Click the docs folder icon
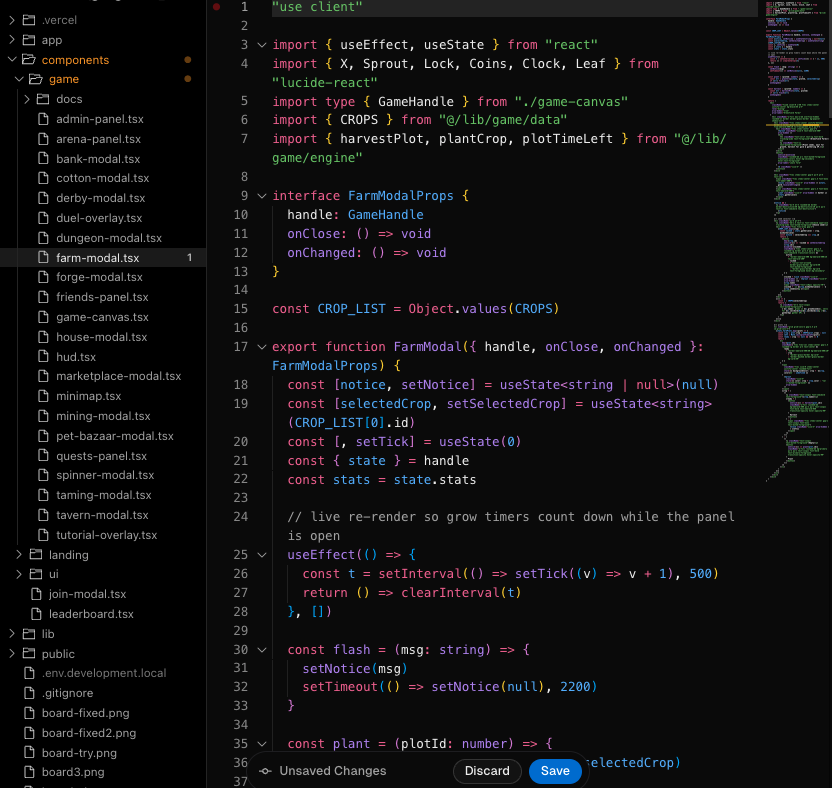 coord(43,99)
